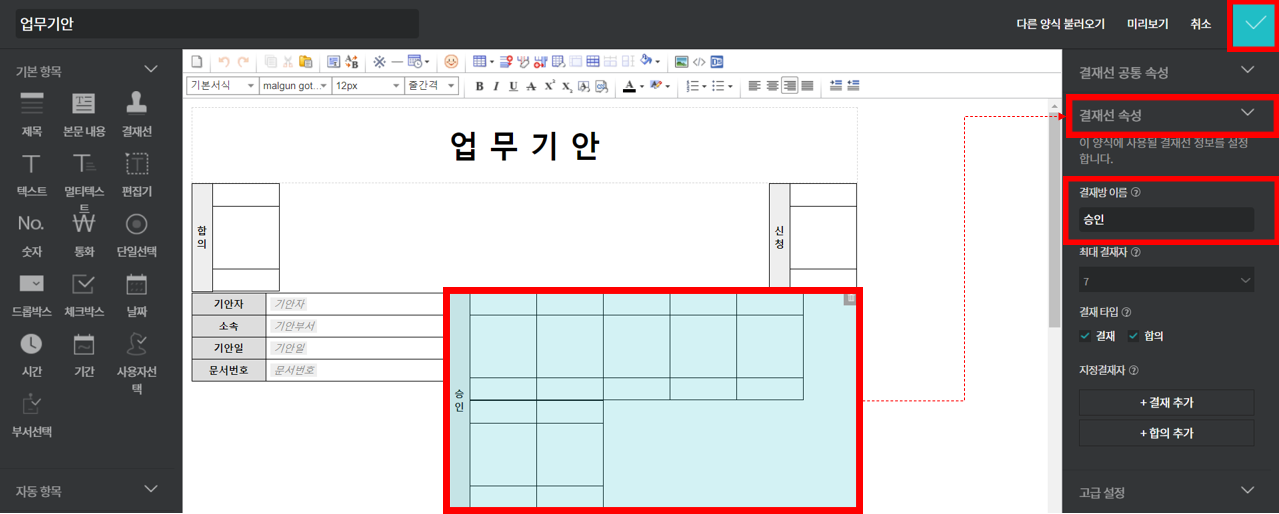Insert an emoticon using smiley icon

[x=451, y=62]
